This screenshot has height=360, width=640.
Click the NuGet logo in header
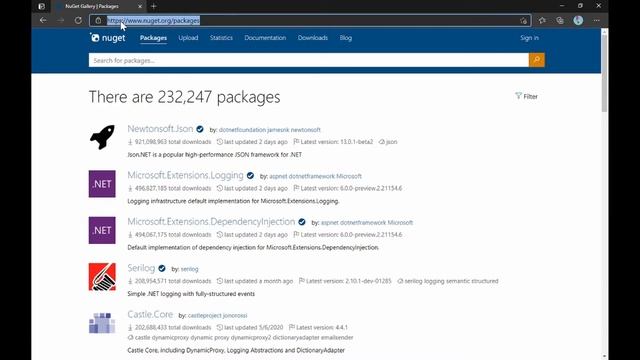pos(108,38)
